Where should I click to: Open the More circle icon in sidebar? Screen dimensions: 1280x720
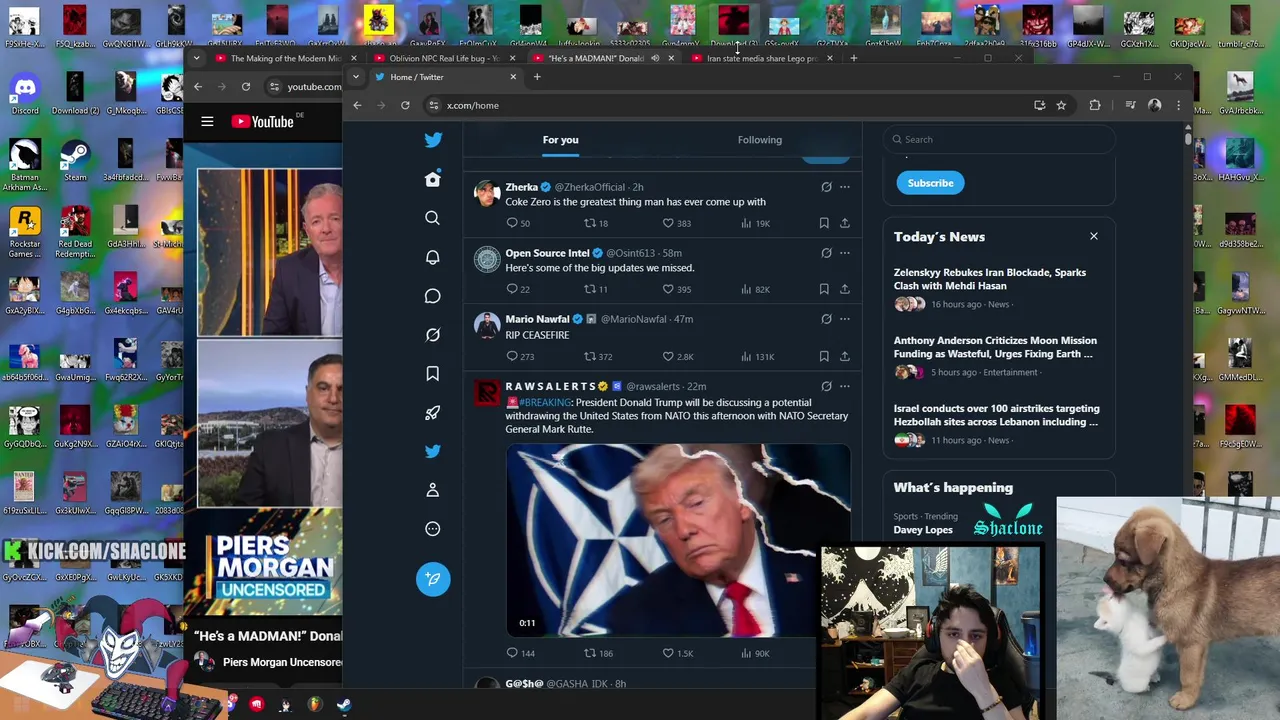click(433, 529)
